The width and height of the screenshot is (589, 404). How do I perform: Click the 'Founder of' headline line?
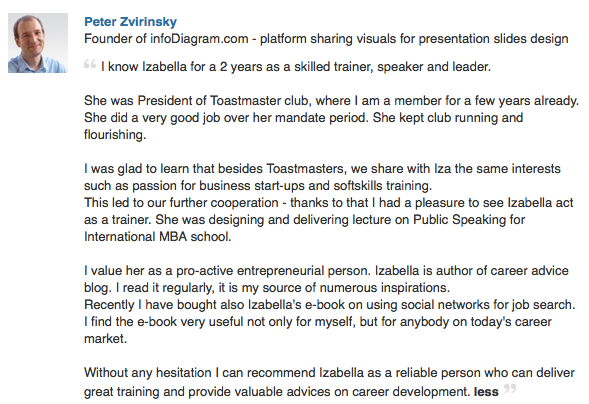coord(326,39)
